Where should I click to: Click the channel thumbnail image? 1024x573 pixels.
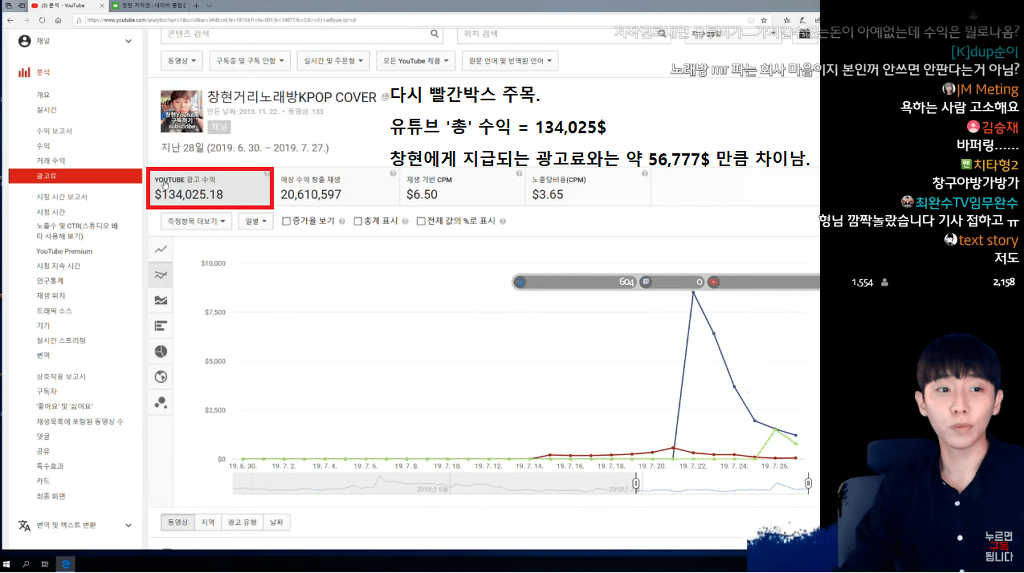[x=182, y=112]
